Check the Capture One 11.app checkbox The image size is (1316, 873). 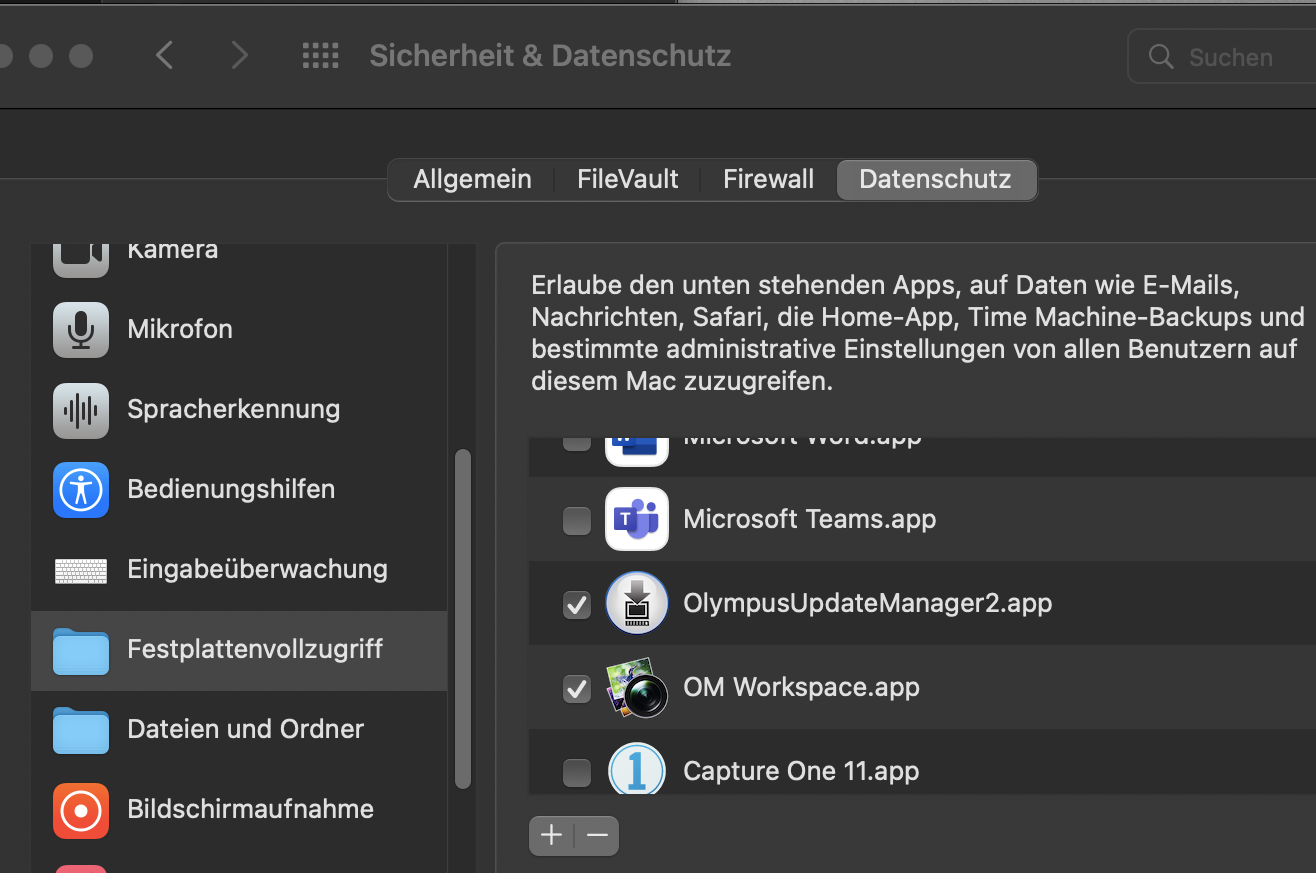click(577, 772)
